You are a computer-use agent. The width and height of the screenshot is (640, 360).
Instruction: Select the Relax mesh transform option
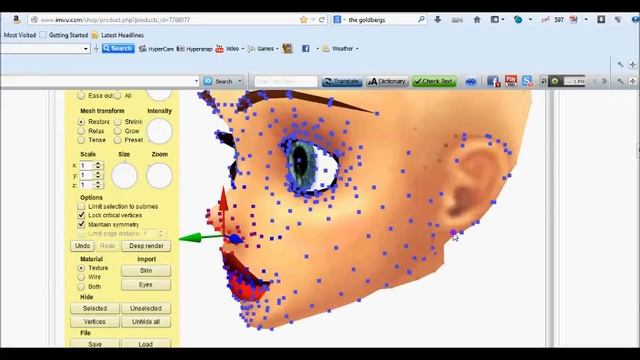coord(81,131)
